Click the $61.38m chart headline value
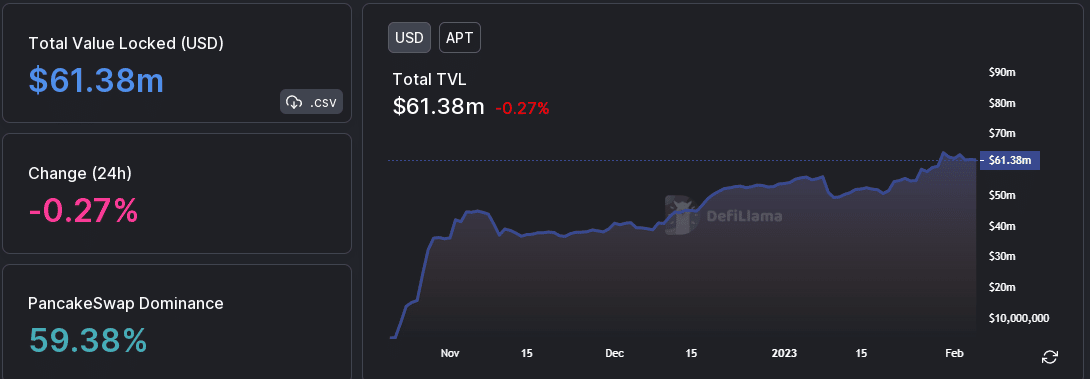The image size is (1090, 379). [x=439, y=106]
